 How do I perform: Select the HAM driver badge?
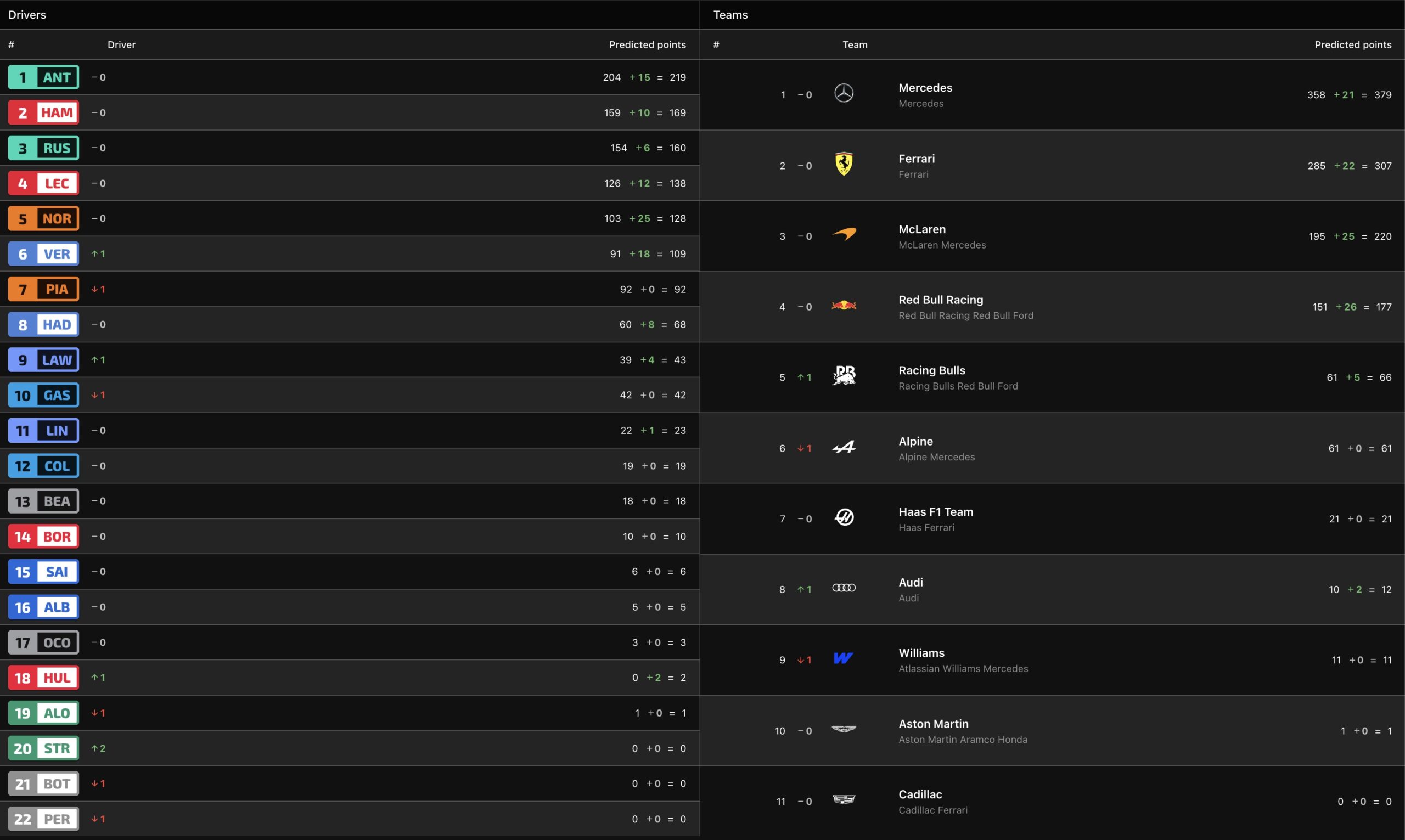43,112
